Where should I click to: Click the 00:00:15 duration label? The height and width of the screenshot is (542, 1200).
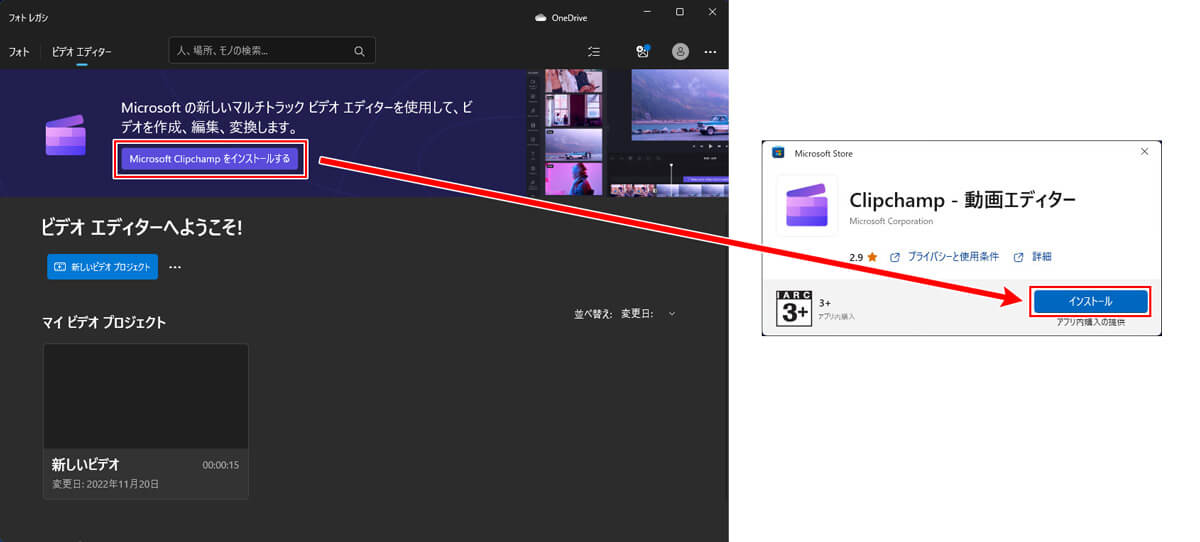click(x=221, y=465)
